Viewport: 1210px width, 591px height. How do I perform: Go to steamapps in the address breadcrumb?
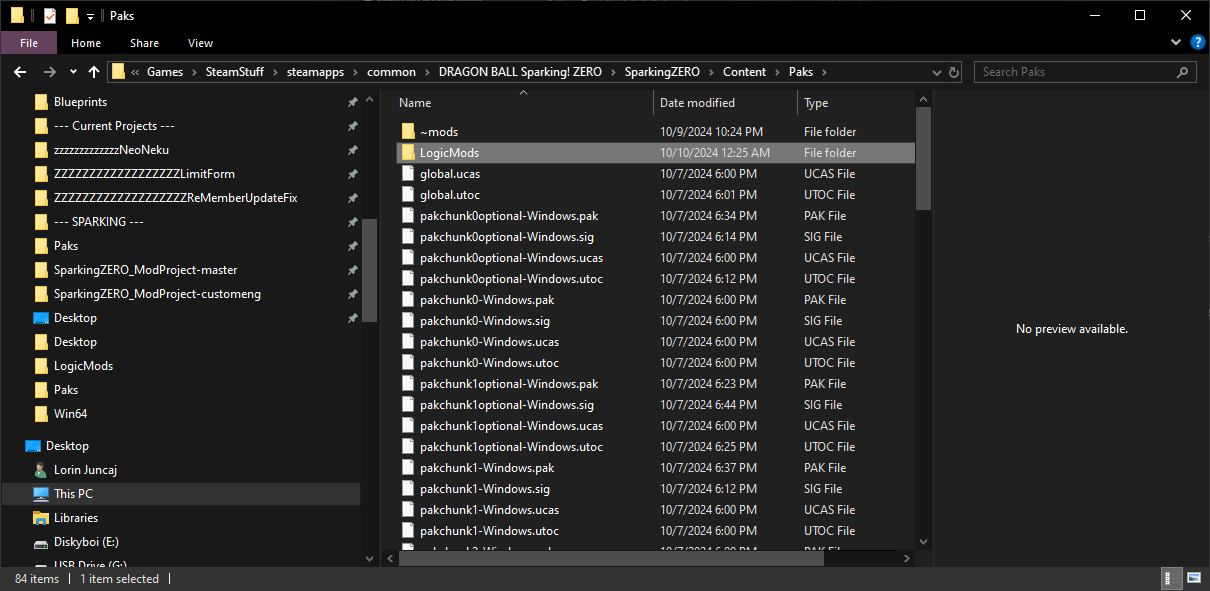pos(314,72)
